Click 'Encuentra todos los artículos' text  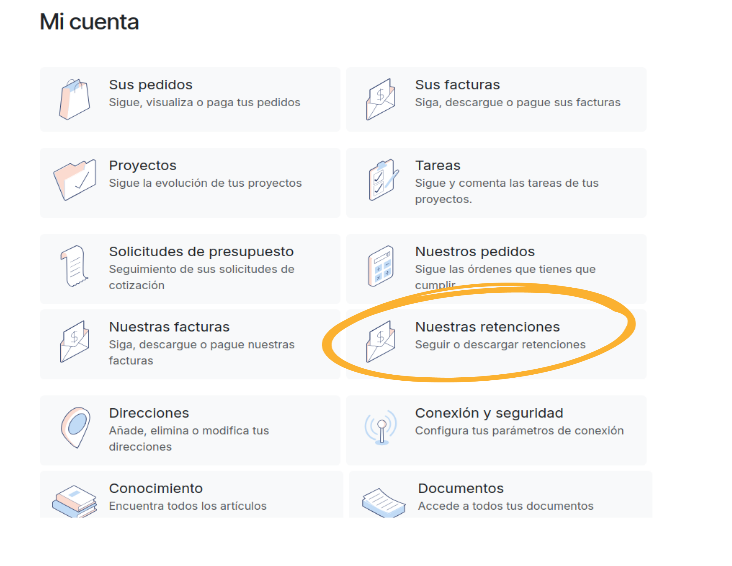tap(188, 506)
